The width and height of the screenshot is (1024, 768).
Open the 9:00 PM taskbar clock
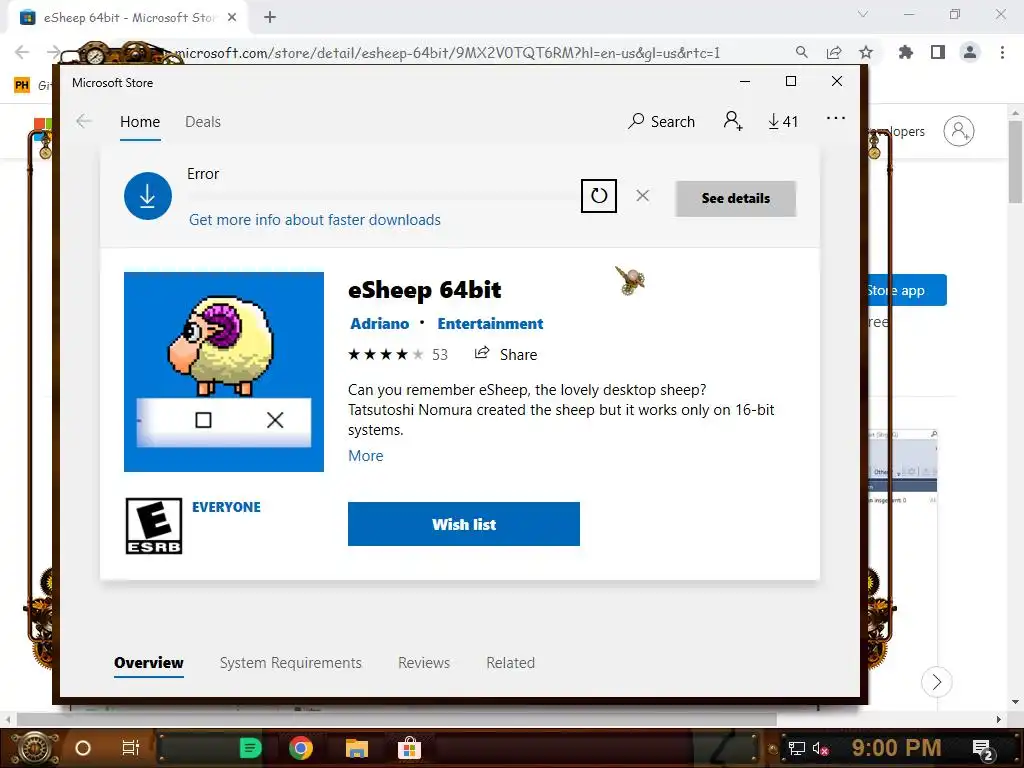896,747
